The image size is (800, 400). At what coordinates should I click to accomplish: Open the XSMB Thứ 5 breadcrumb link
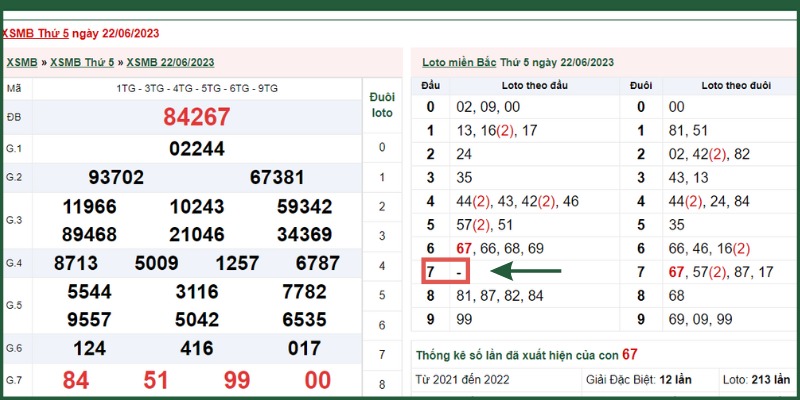coord(82,63)
